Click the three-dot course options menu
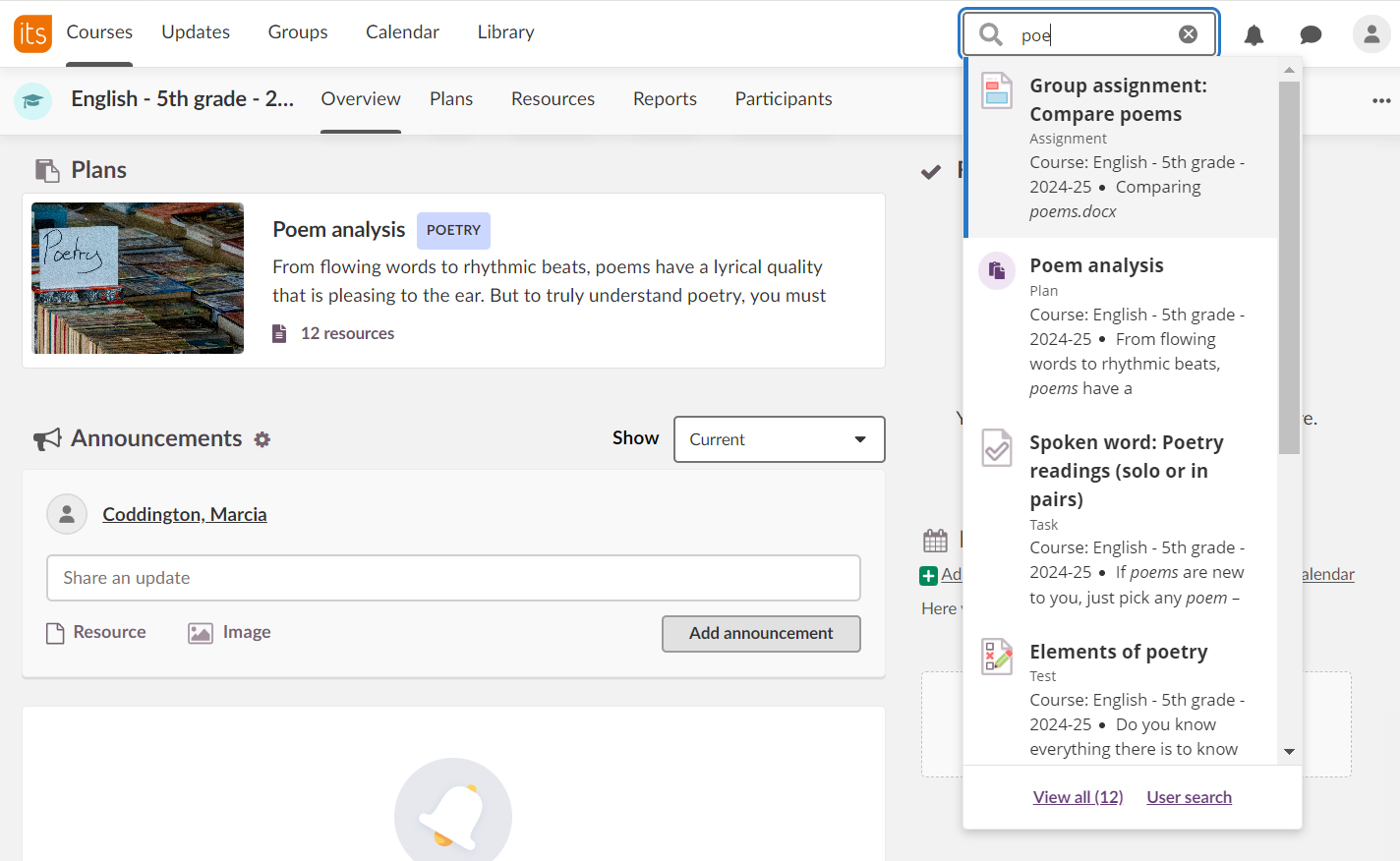This screenshot has height=861, width=1400. point(1380,100)
